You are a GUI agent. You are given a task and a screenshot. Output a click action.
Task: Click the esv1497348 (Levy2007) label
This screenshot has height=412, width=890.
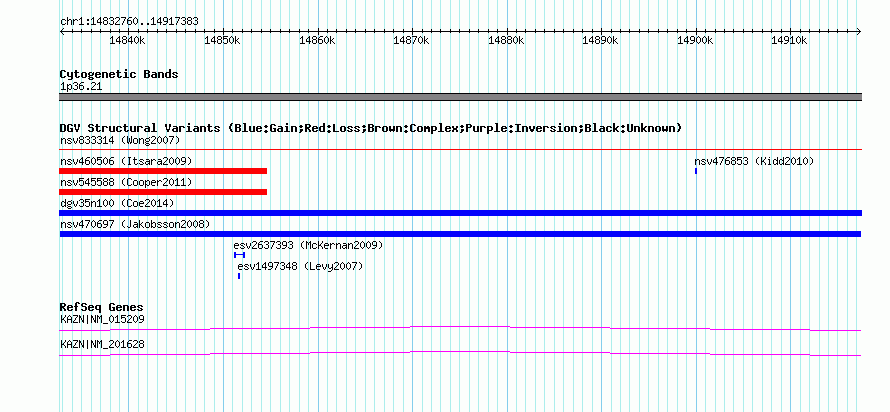(300, 267)
